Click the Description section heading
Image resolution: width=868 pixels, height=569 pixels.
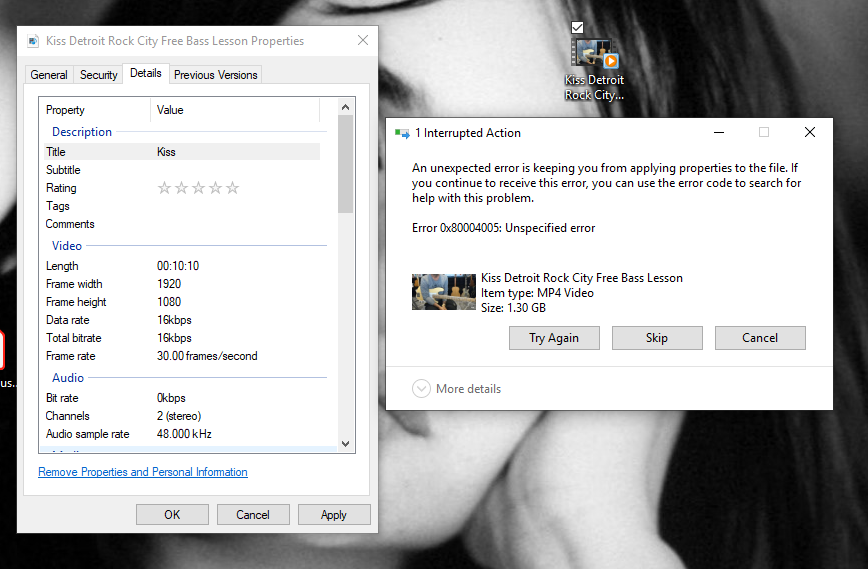[82, 132]
